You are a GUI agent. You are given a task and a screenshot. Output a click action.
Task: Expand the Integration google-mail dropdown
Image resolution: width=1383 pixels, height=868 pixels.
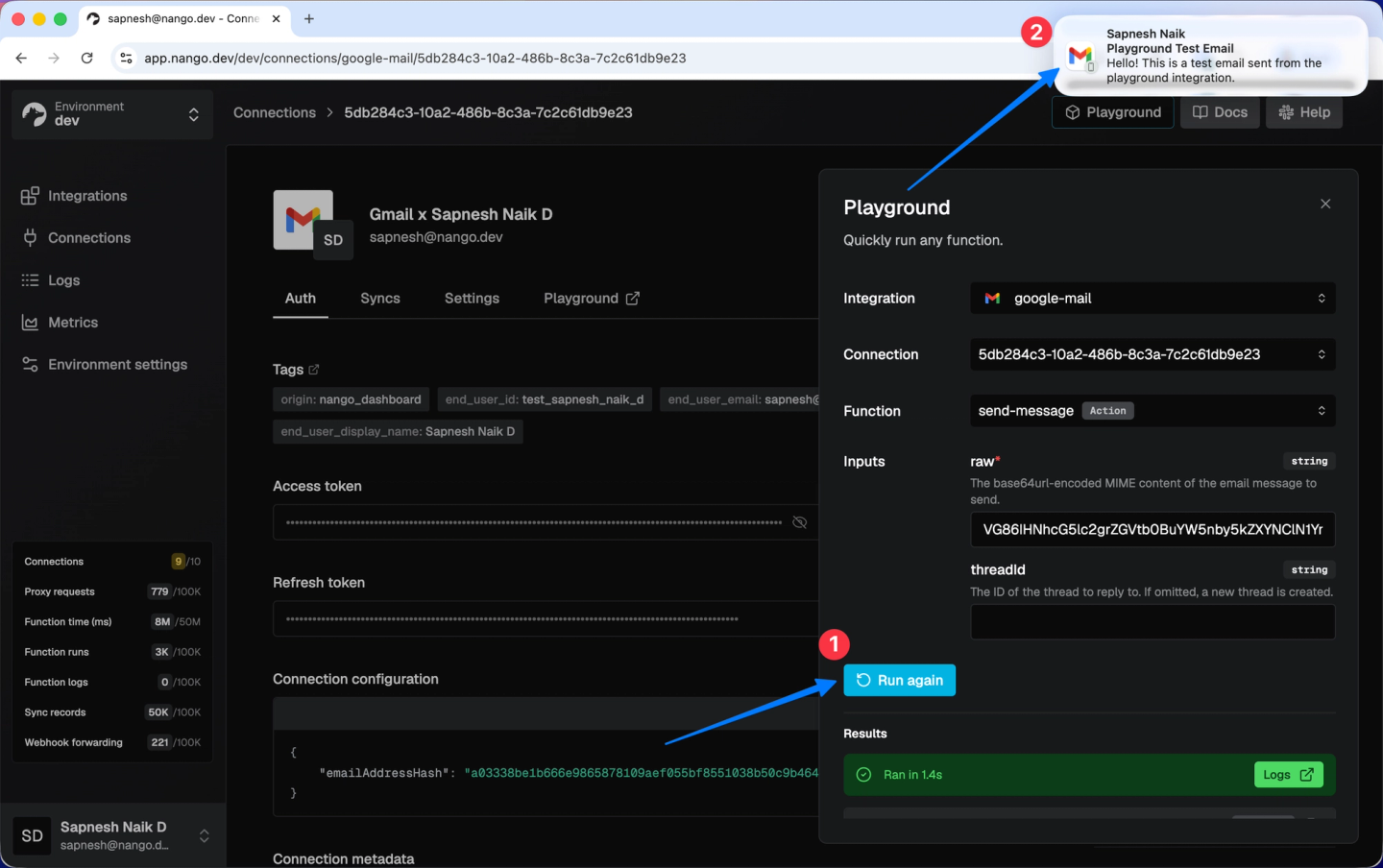(1152, 299)
